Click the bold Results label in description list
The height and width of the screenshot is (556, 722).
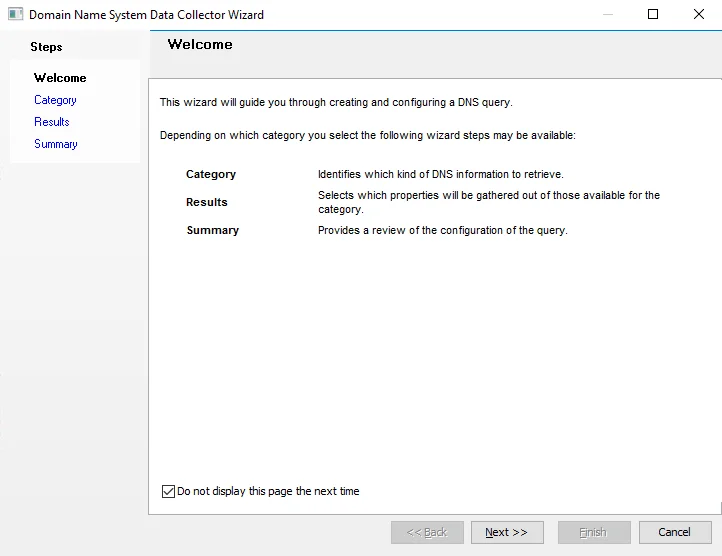click(x=207, y=202)
